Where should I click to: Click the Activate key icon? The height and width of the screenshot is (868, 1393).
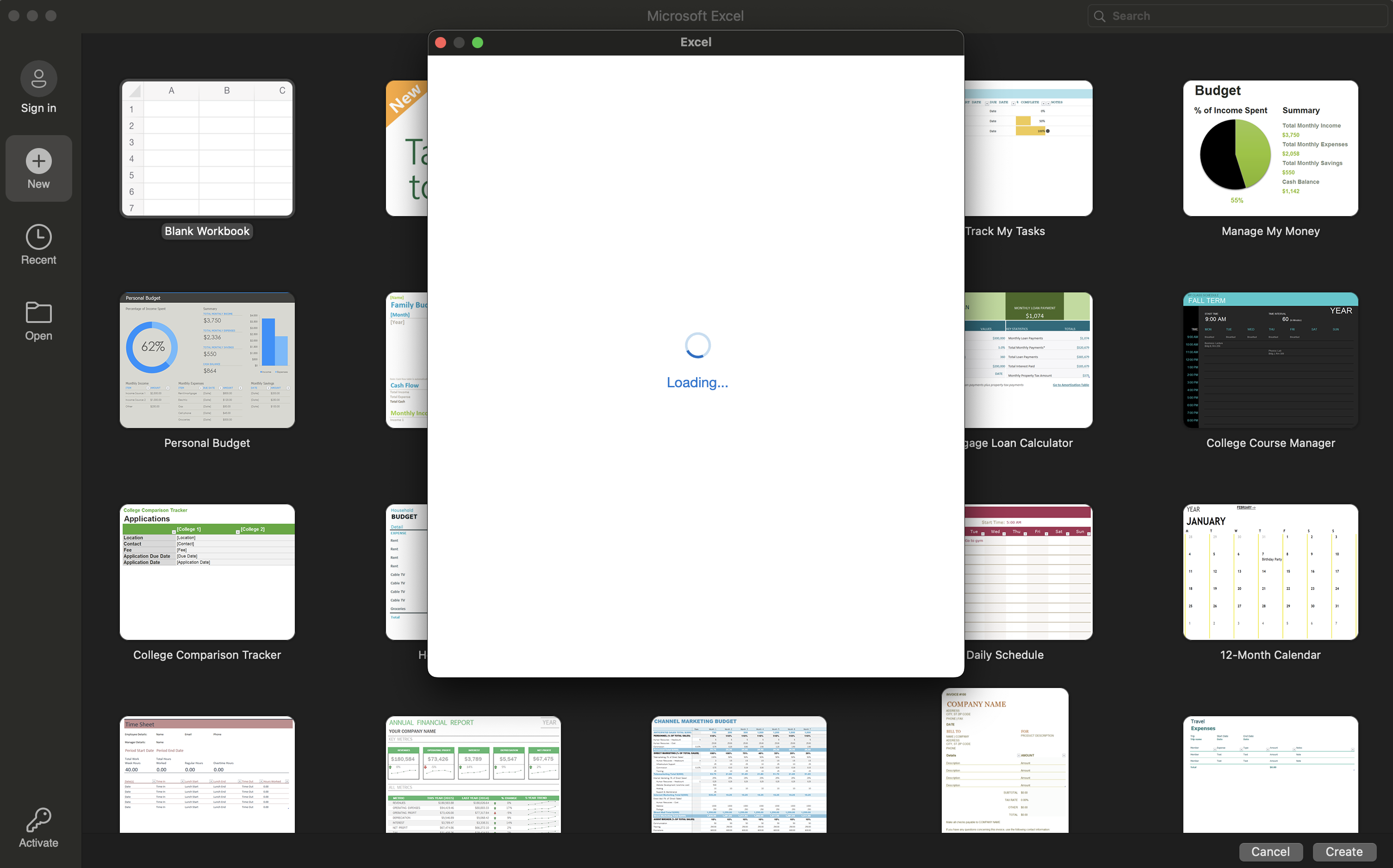point(38,820)
